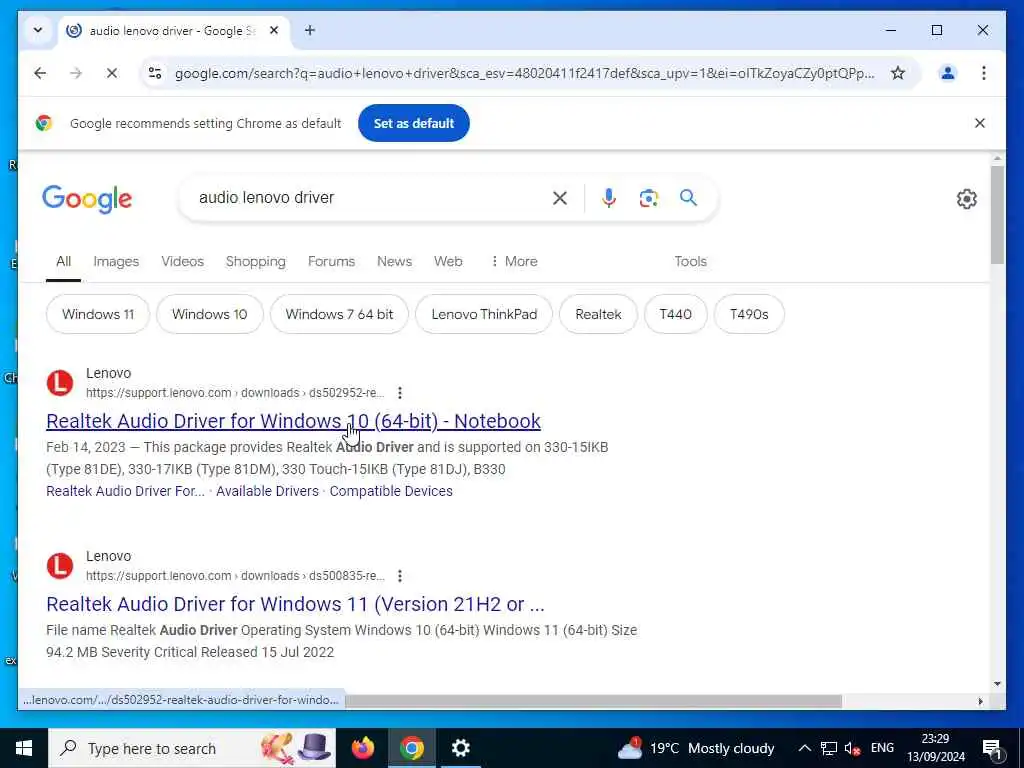Click the forward navigation arrow
This screenshot has width=1024, height=768.
pos(76,73)
